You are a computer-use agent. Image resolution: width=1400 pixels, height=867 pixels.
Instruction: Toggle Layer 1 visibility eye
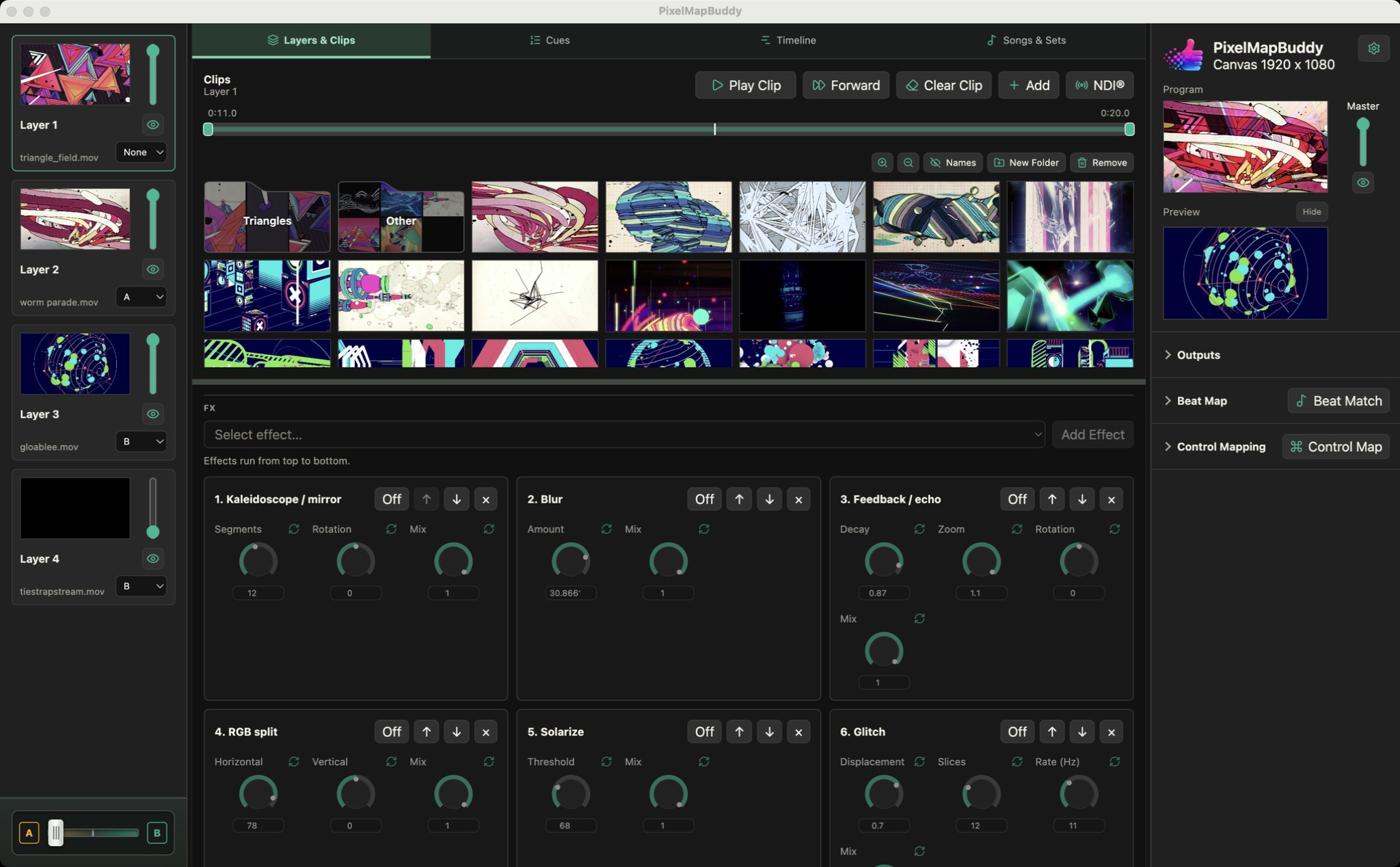pyautogui.click(x=153, y=125)
